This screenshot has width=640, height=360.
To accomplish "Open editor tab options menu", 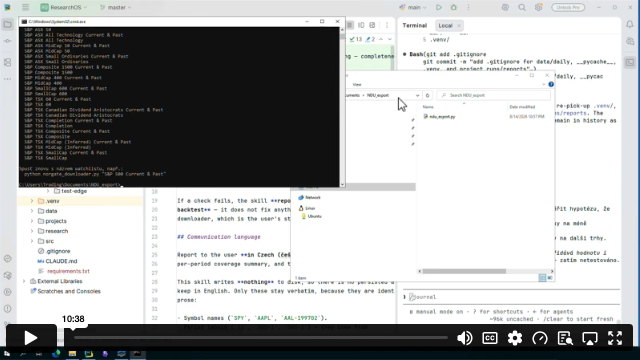I will click(x=387, y=25).
